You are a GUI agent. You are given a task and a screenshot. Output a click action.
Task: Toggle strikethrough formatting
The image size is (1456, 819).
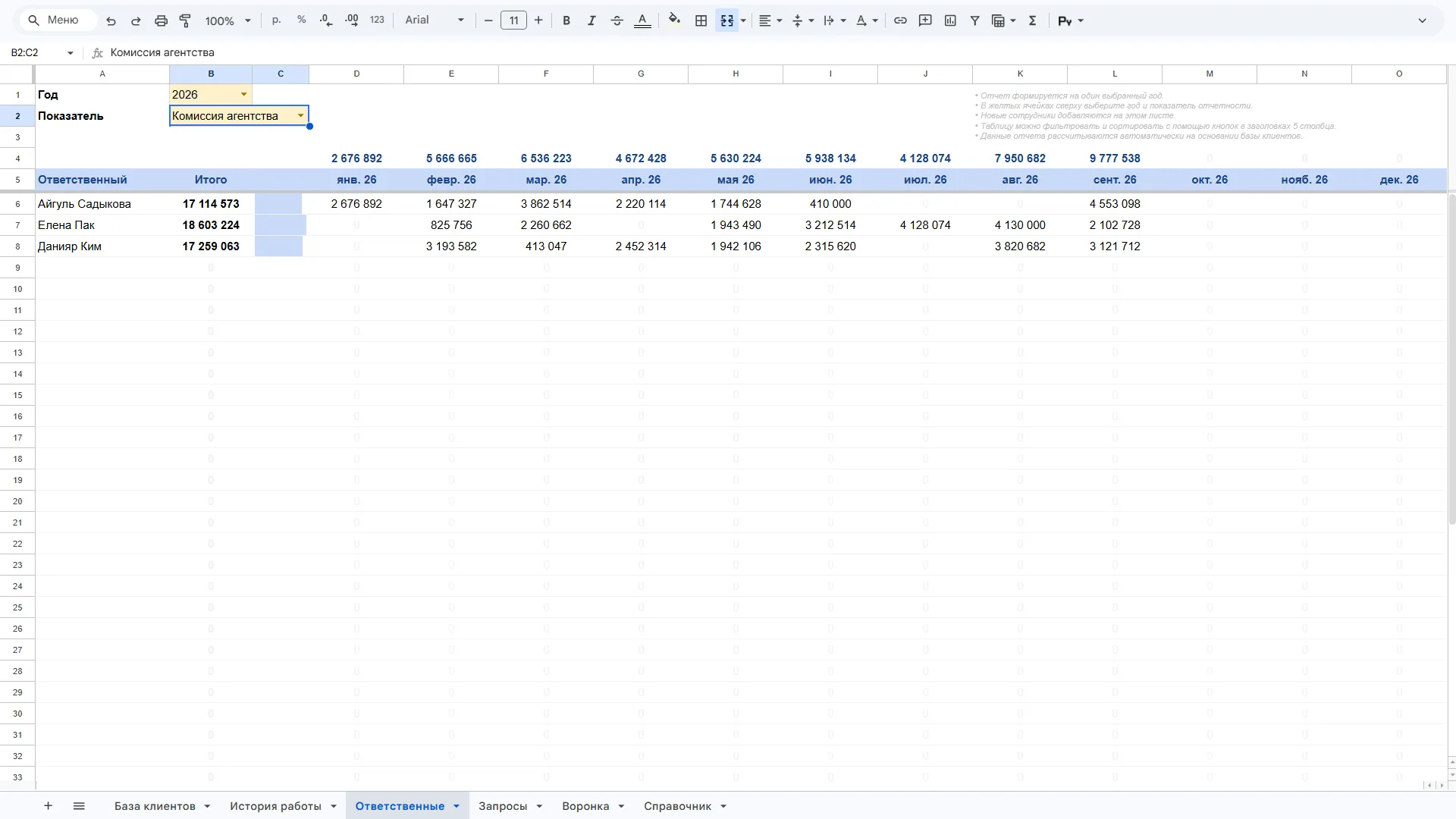[617, 20]
